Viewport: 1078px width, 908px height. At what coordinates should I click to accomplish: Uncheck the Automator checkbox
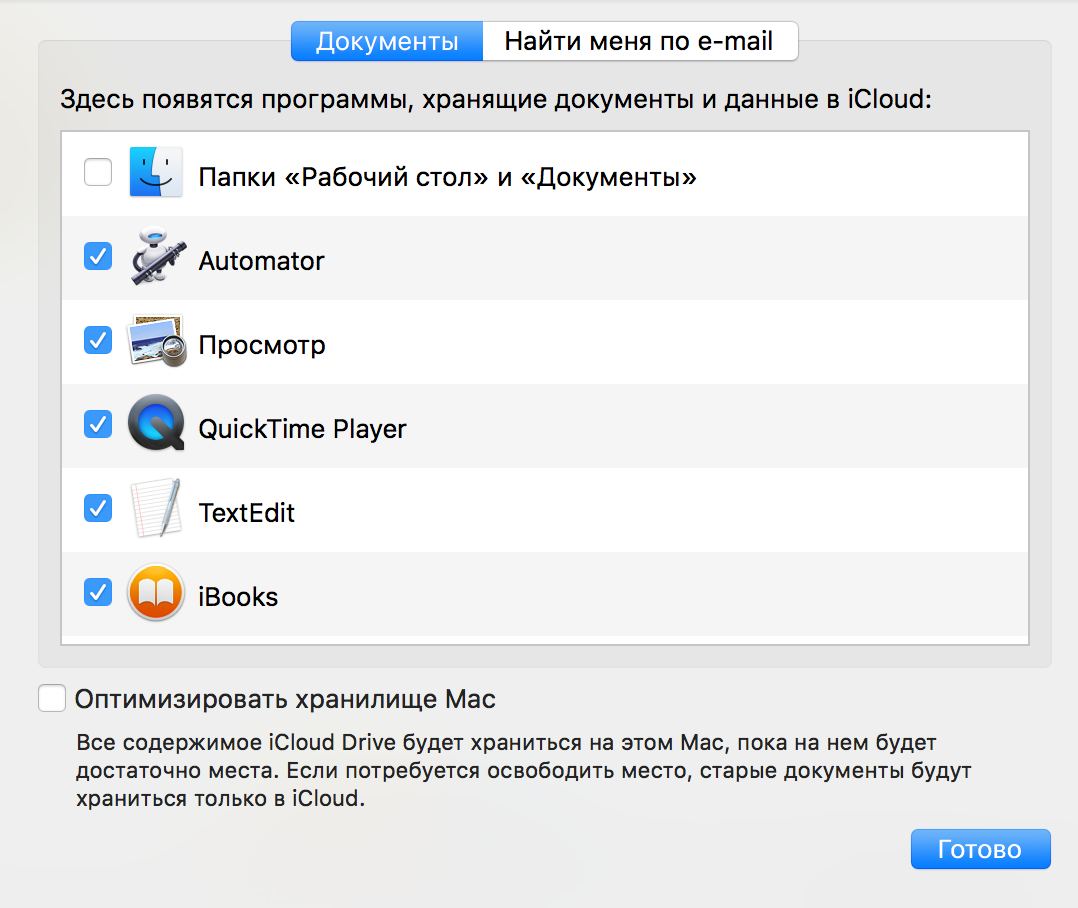(98, 256)
